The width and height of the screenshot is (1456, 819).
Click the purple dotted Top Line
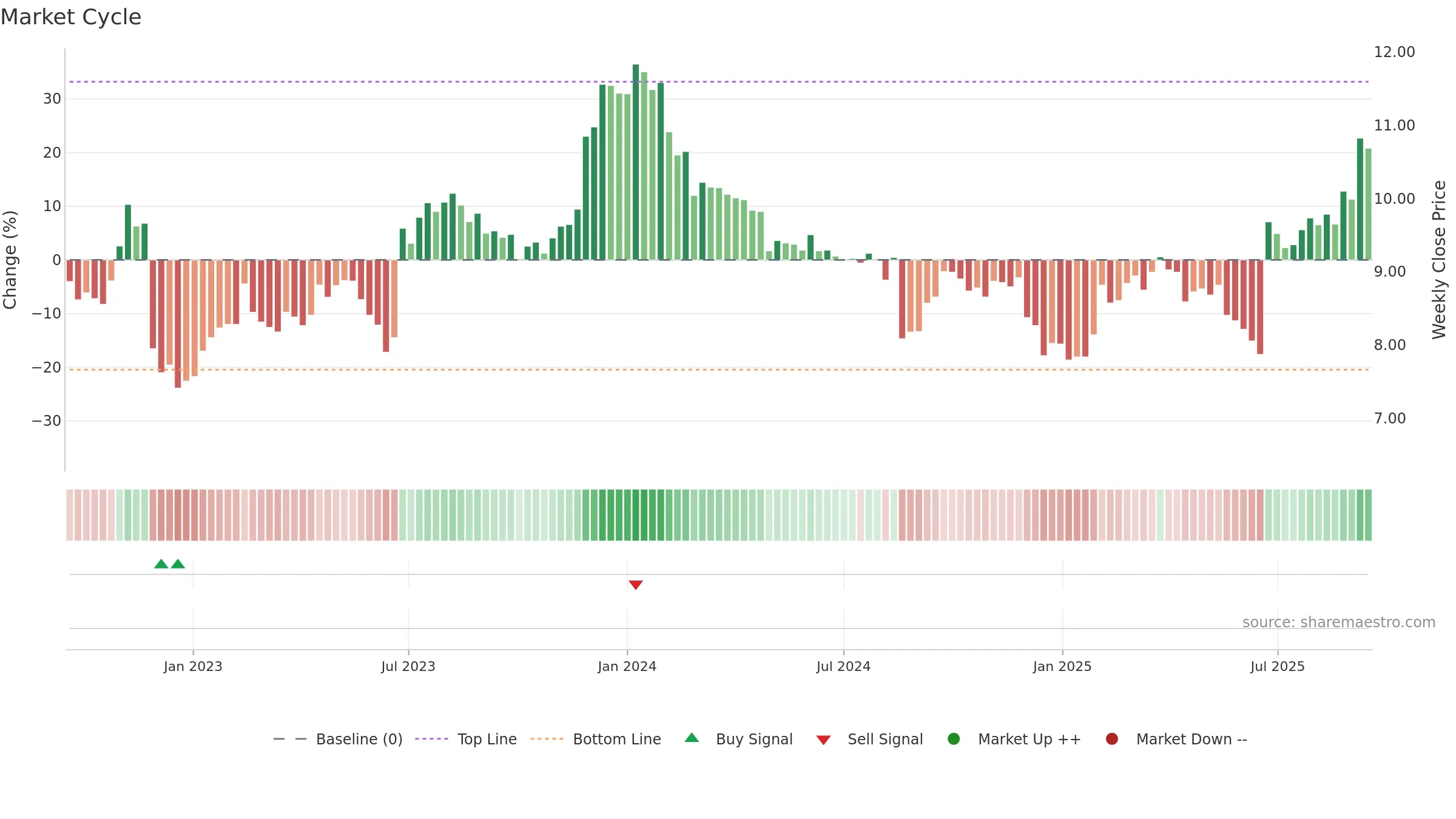click(x=719, y=81)
